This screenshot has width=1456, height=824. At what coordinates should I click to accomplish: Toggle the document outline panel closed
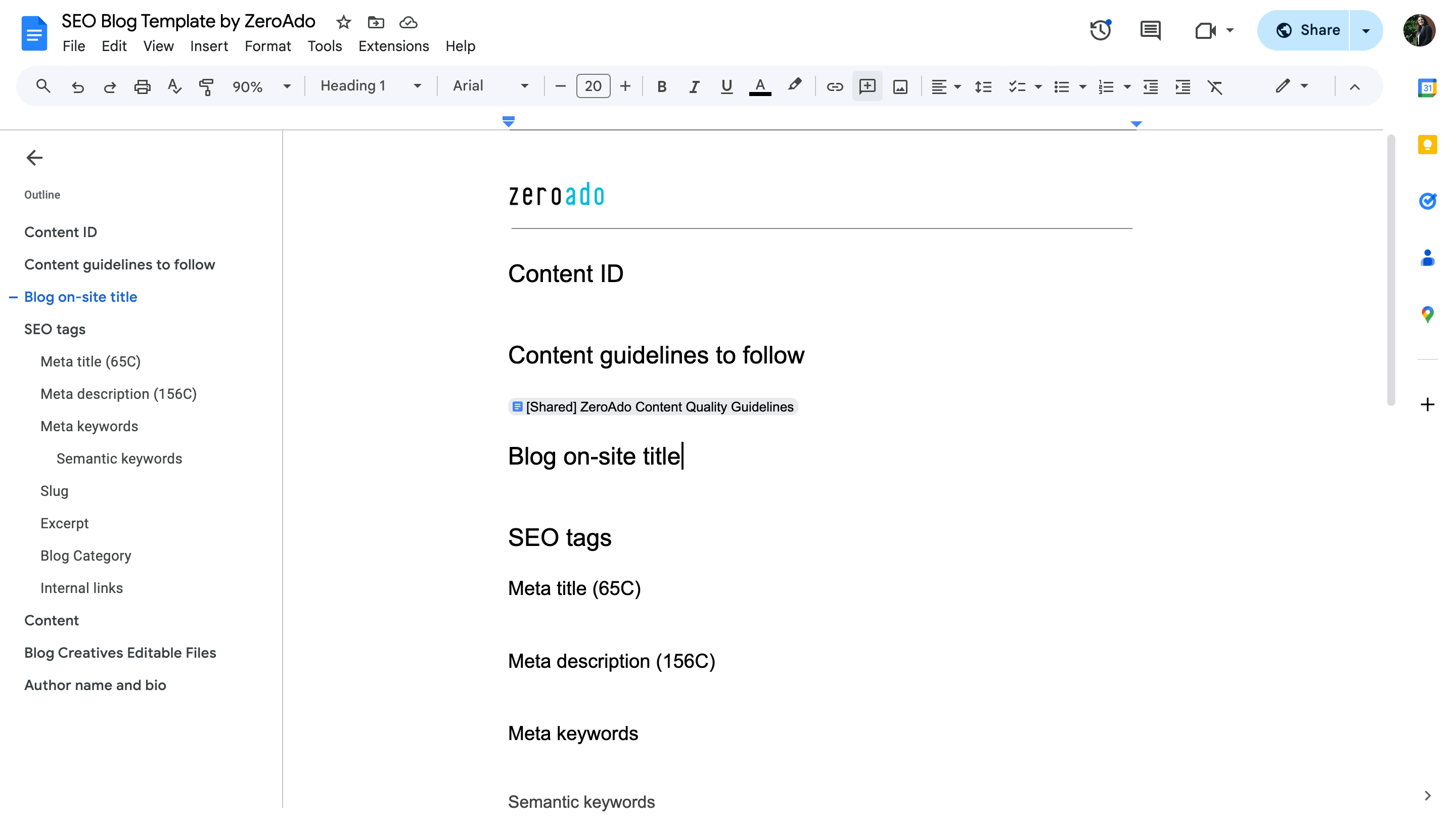tap(34, 157)
